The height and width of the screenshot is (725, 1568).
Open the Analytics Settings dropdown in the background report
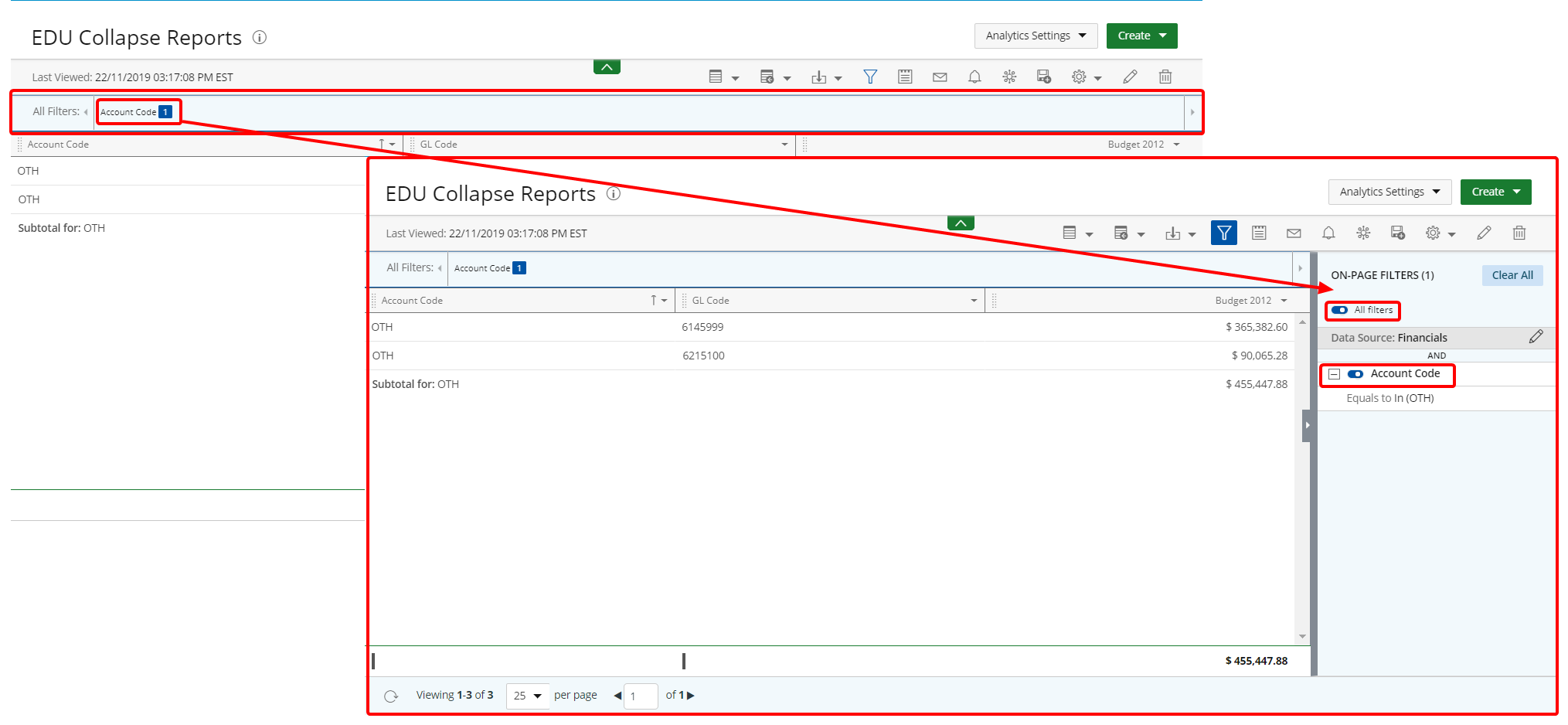[1036, 36]
